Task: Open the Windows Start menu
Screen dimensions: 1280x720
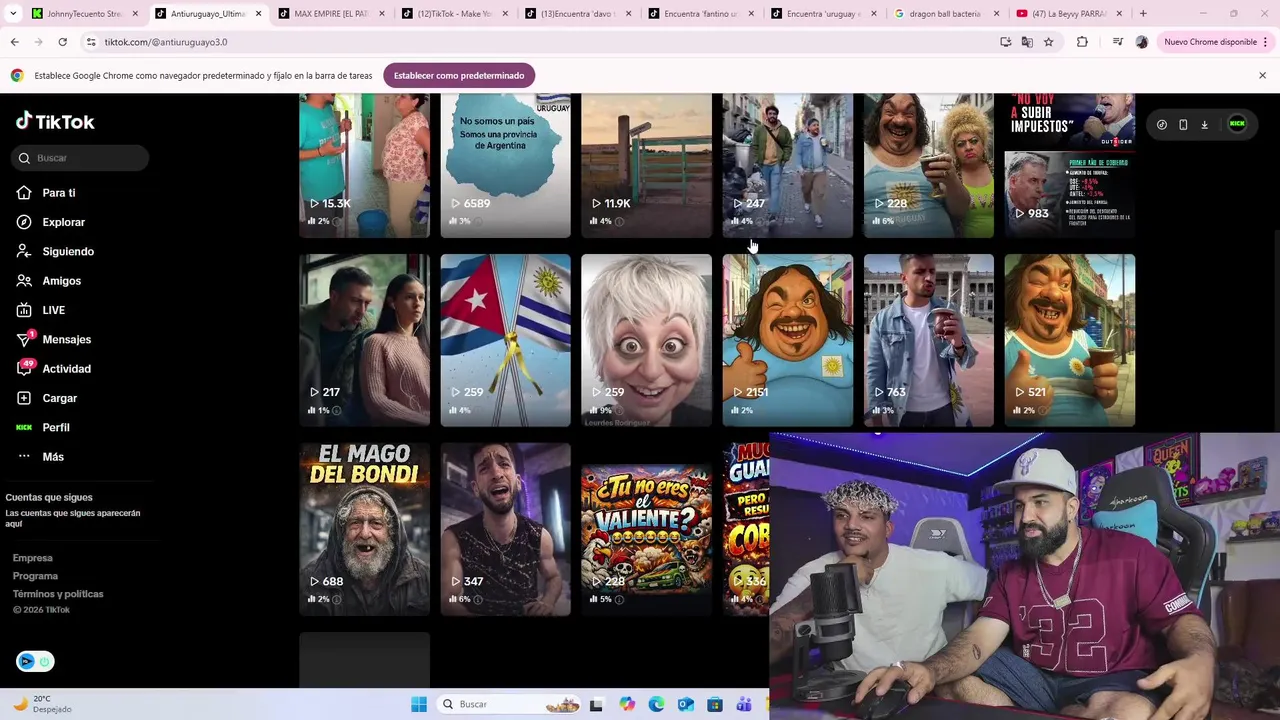Action: tap(419, 704)
